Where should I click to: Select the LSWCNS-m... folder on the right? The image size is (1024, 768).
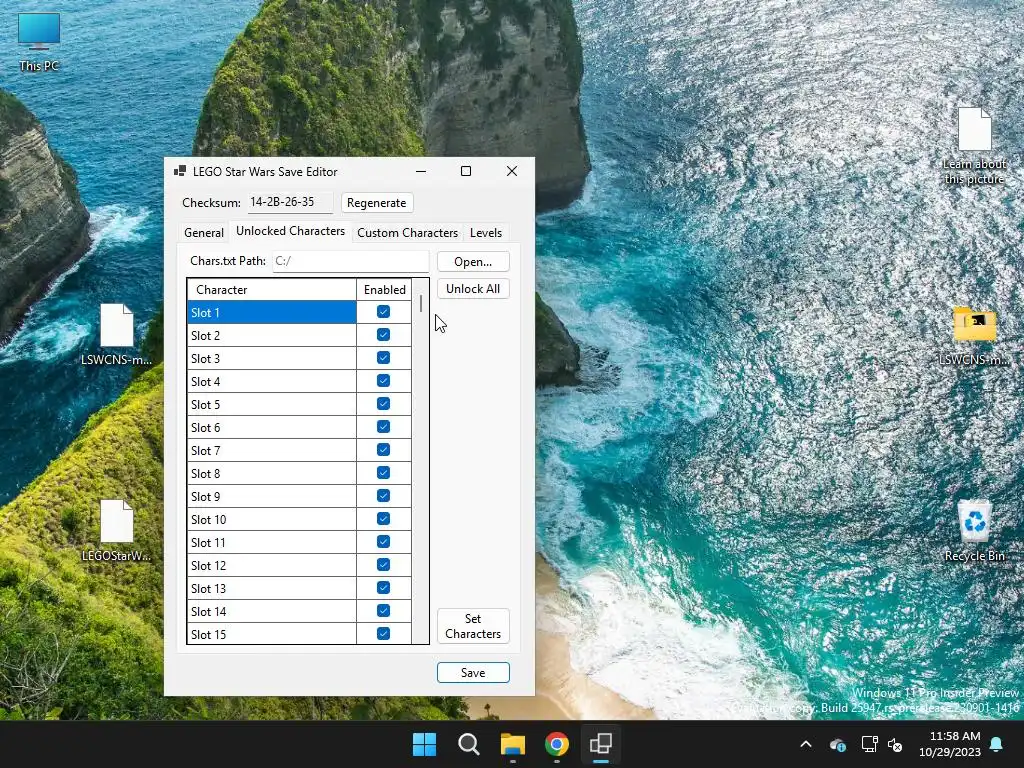974,334
